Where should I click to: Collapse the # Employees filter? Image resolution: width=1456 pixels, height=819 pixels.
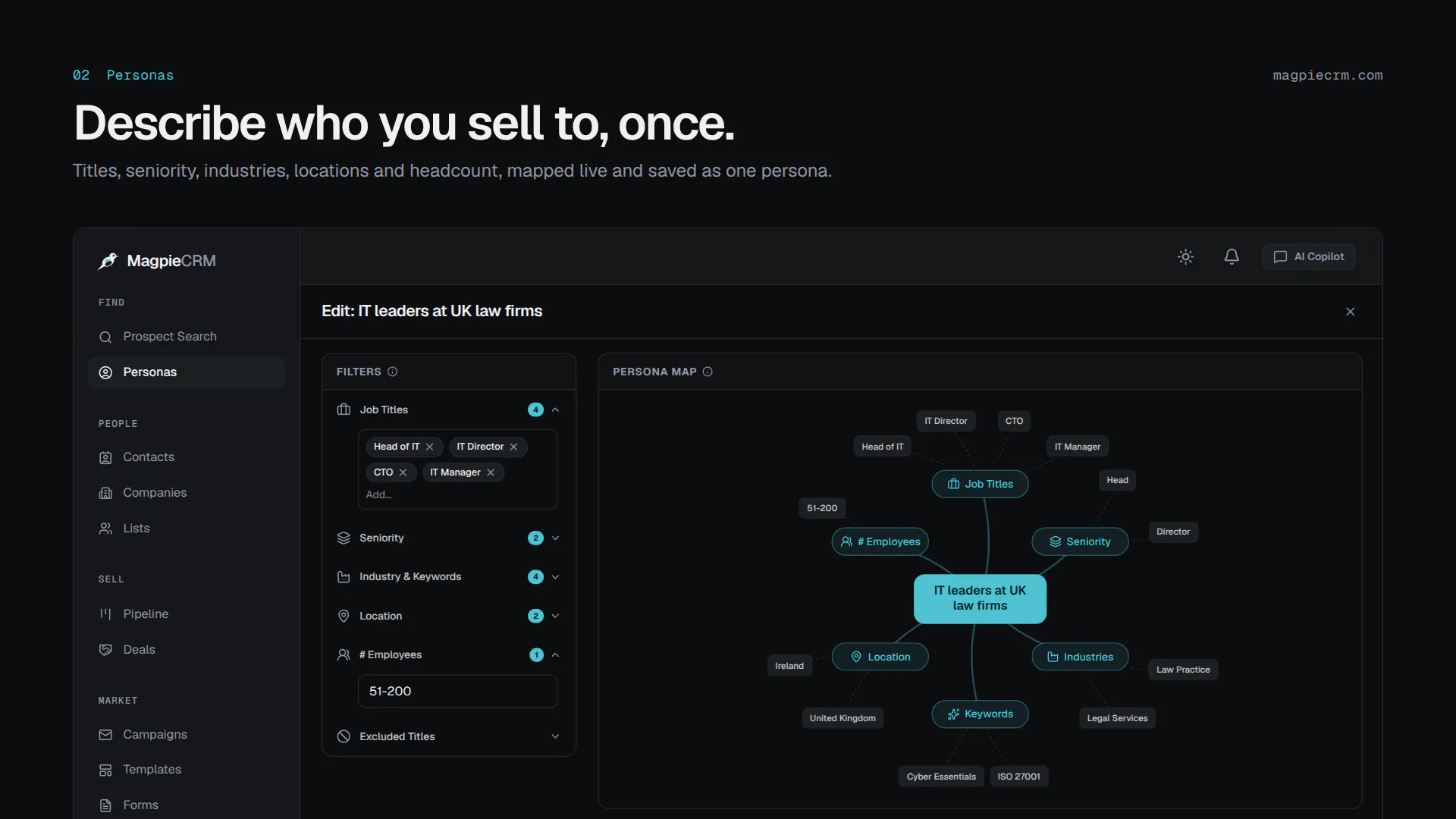pyautogui.click(x=555, y=654)
